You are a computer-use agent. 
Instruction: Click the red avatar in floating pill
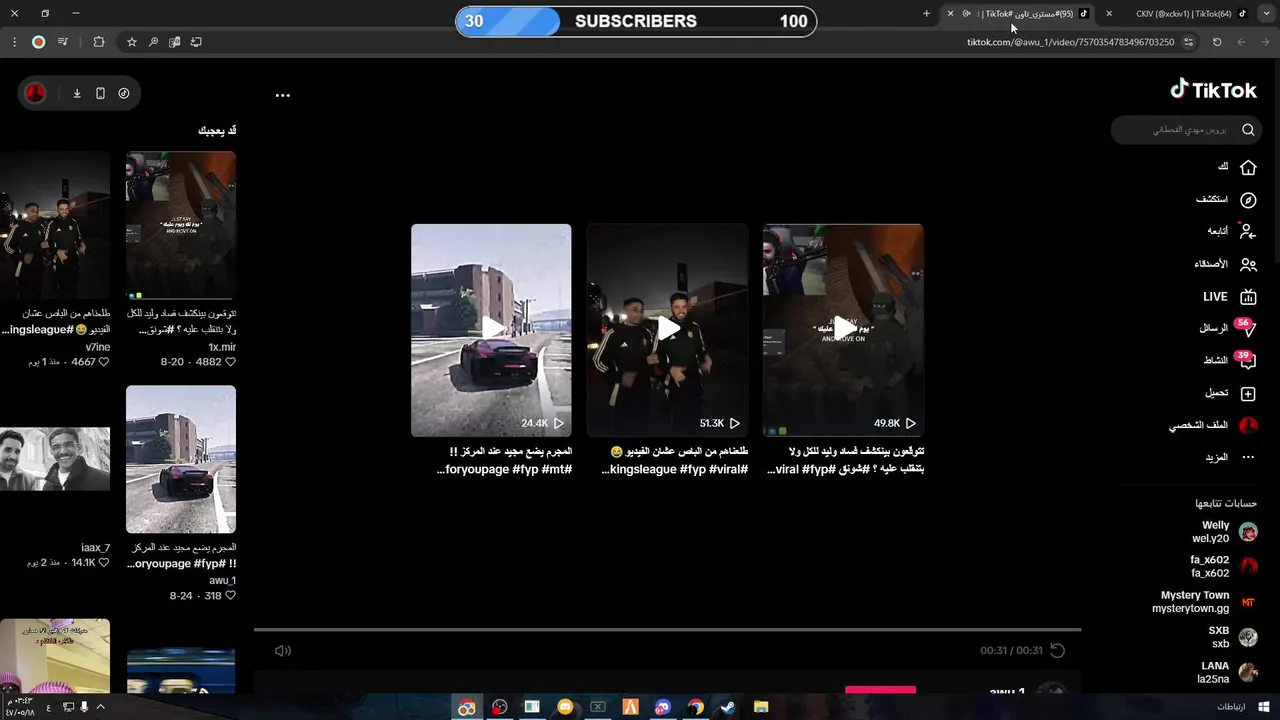(x=35, y=93)
